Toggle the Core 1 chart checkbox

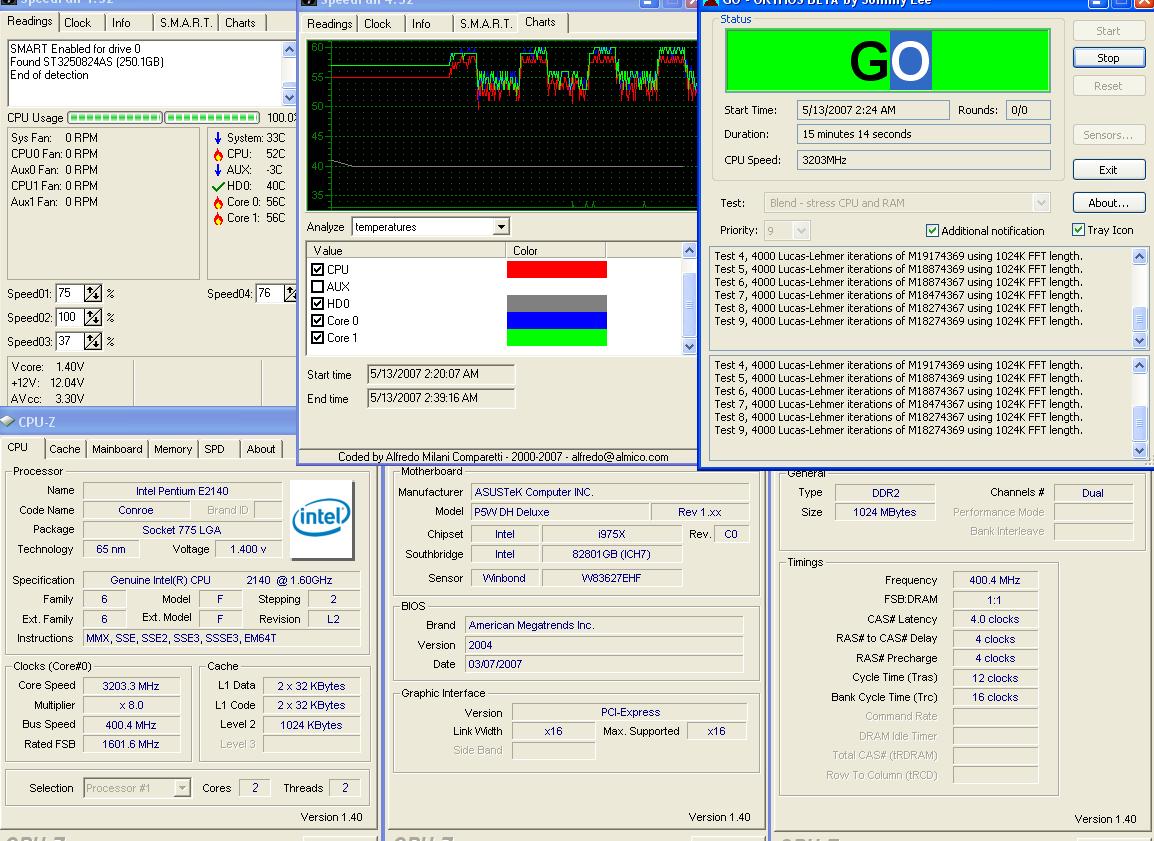[317, 338]
